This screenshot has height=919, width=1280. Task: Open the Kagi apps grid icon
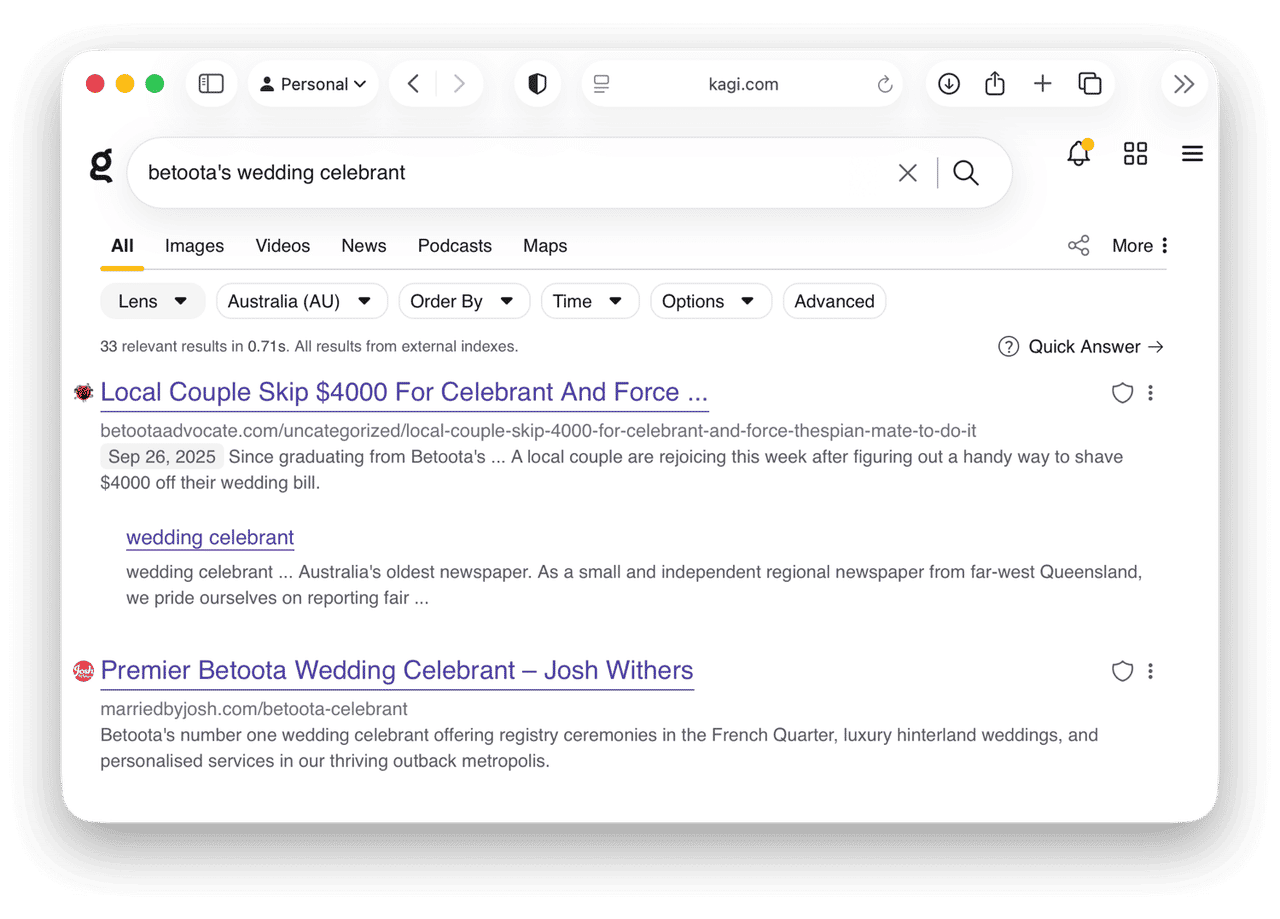(x=1135, y=154)
